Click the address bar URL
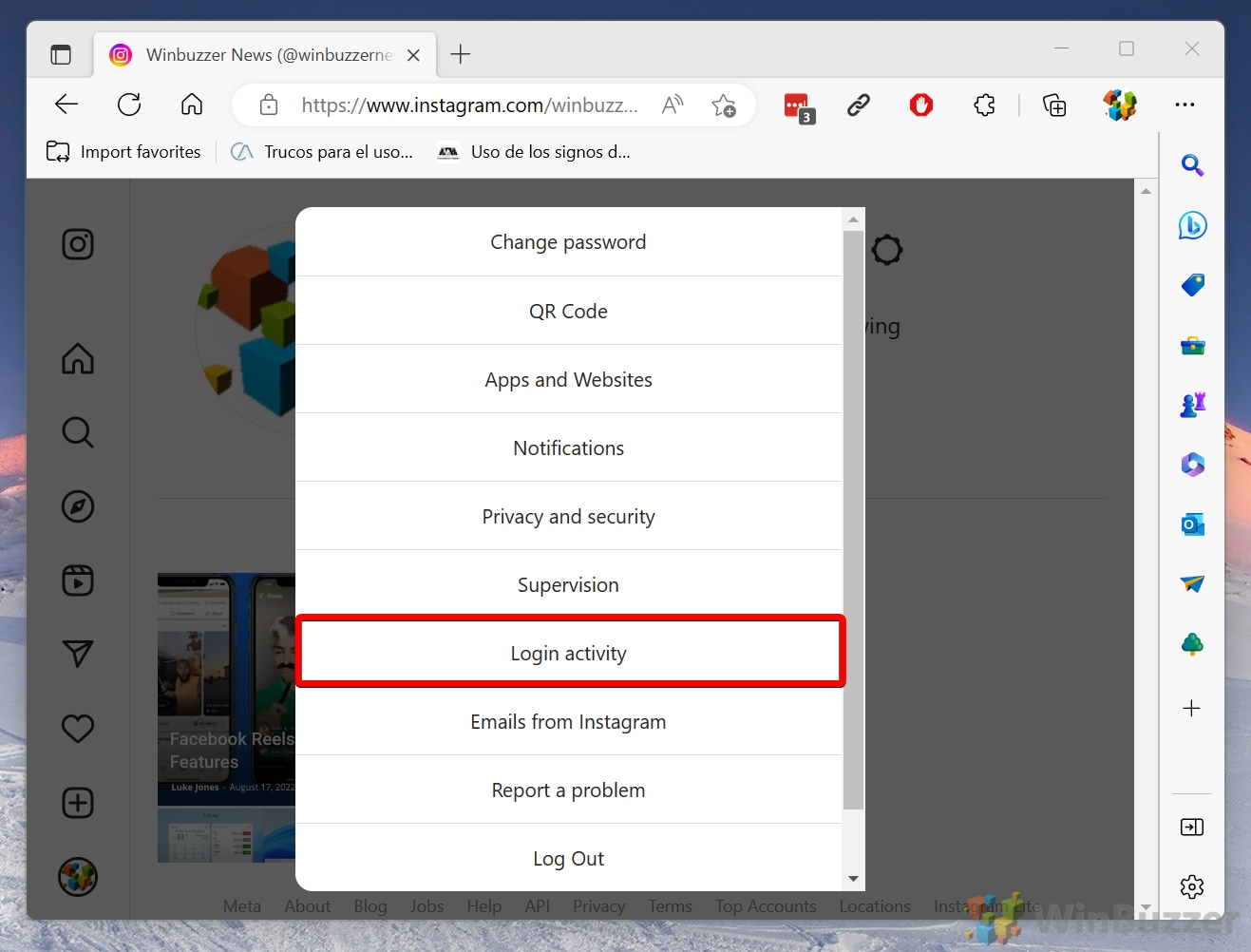Screen dimensions: 1251x952 click(x=469, y=105)
